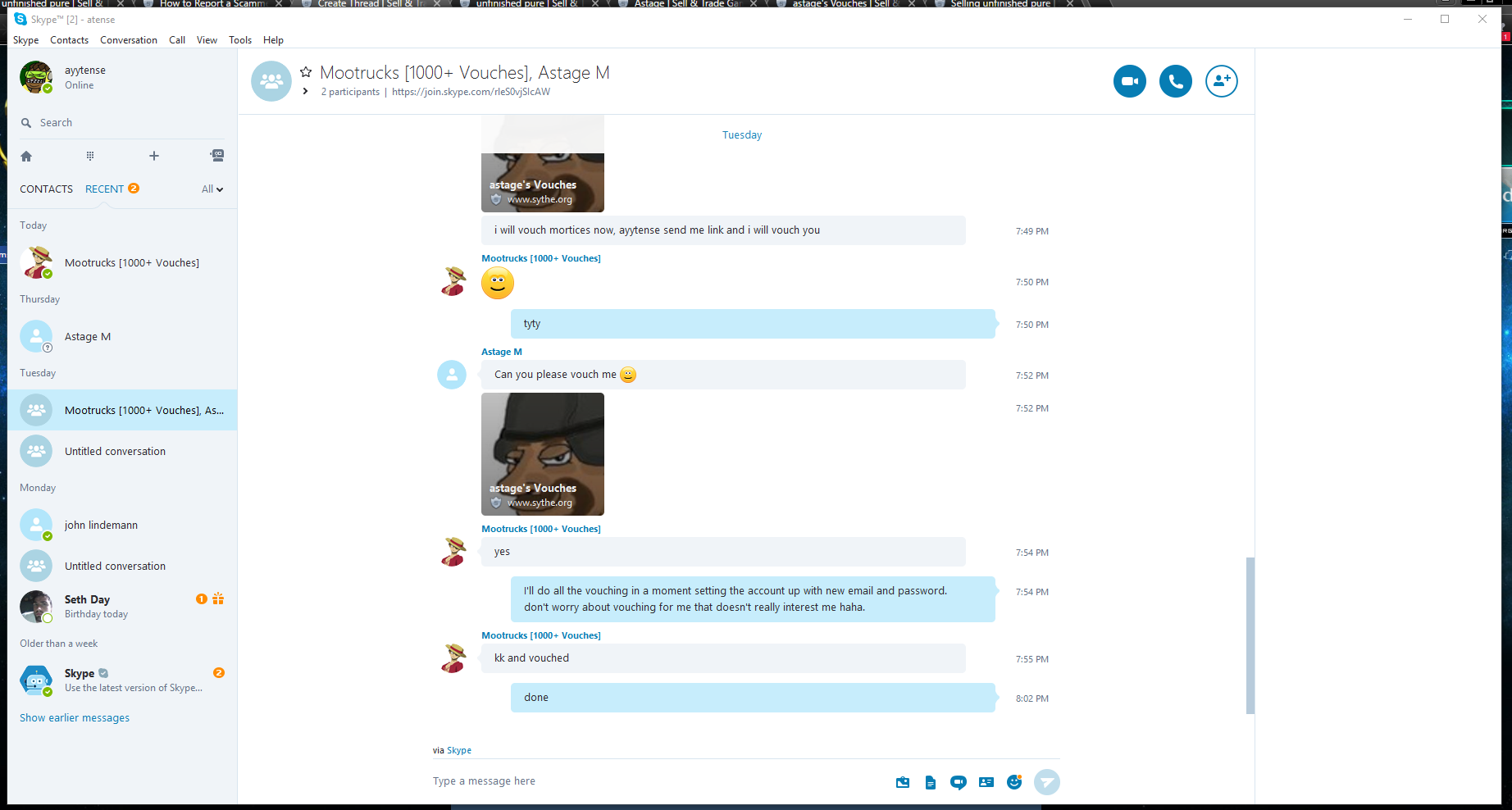Select the Mootrucks, As... group chat under Tuesday
Screen dimensions: 1512x810
[122, 410]
